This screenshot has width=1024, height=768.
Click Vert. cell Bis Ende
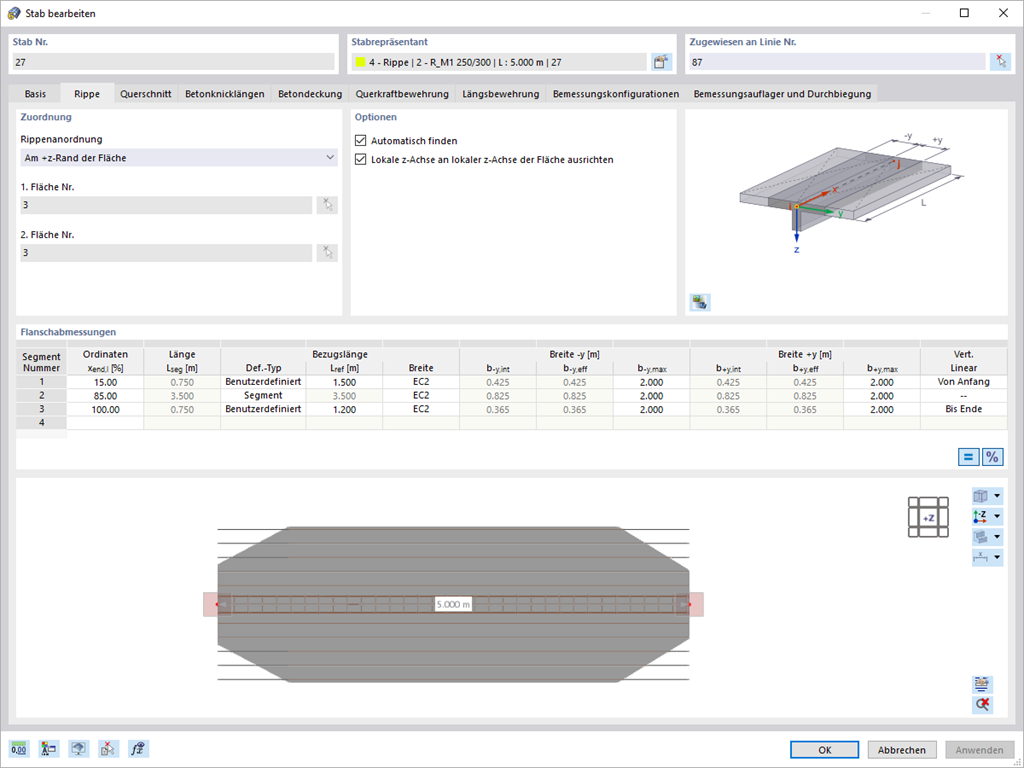[x=963, y=409]
